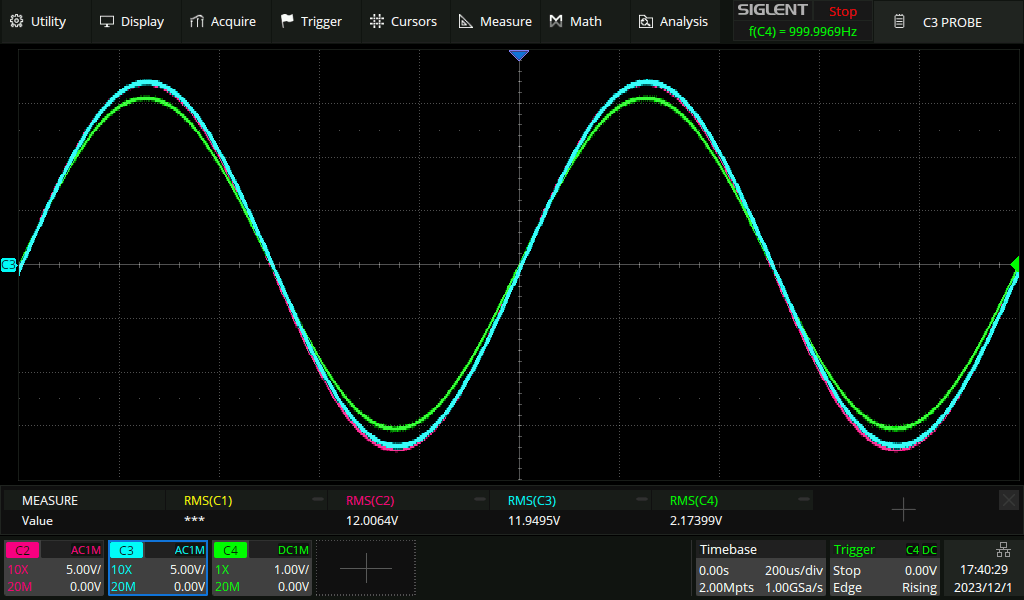This screenshot has height=600, width=1024.
Task: Open the Math menu
Action: tap(576, 22)
